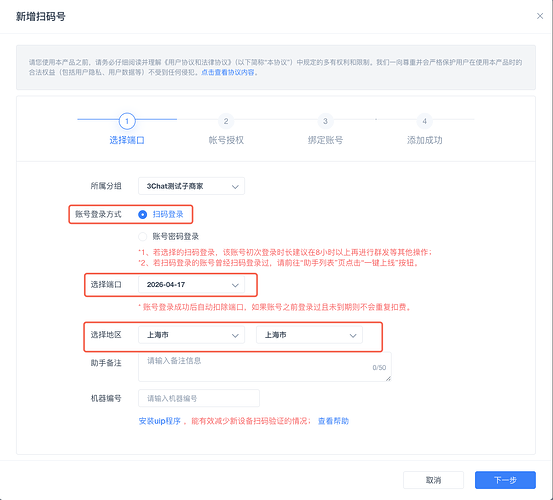Open the first 上海市 province dropdown
The width and height of the screenshot is (553, 500).
coord(191,335)
